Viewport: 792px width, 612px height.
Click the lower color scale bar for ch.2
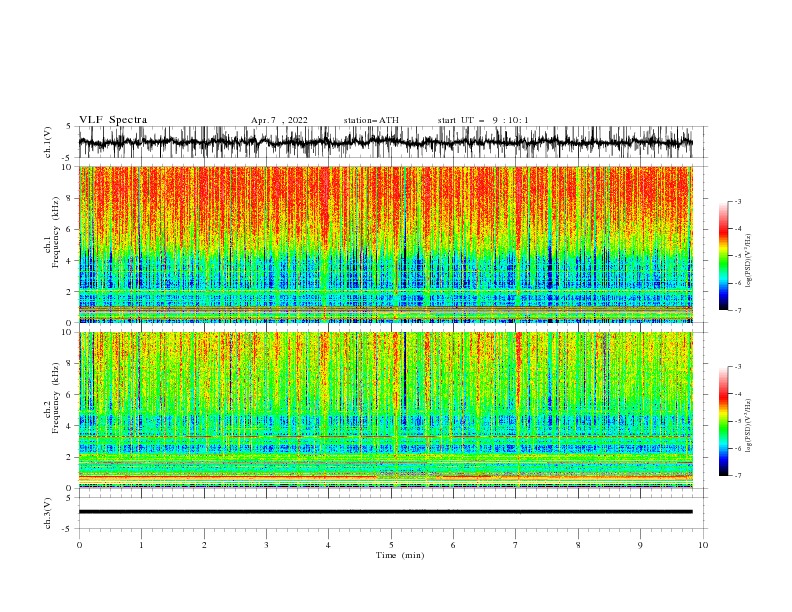[x=723, y=421]
